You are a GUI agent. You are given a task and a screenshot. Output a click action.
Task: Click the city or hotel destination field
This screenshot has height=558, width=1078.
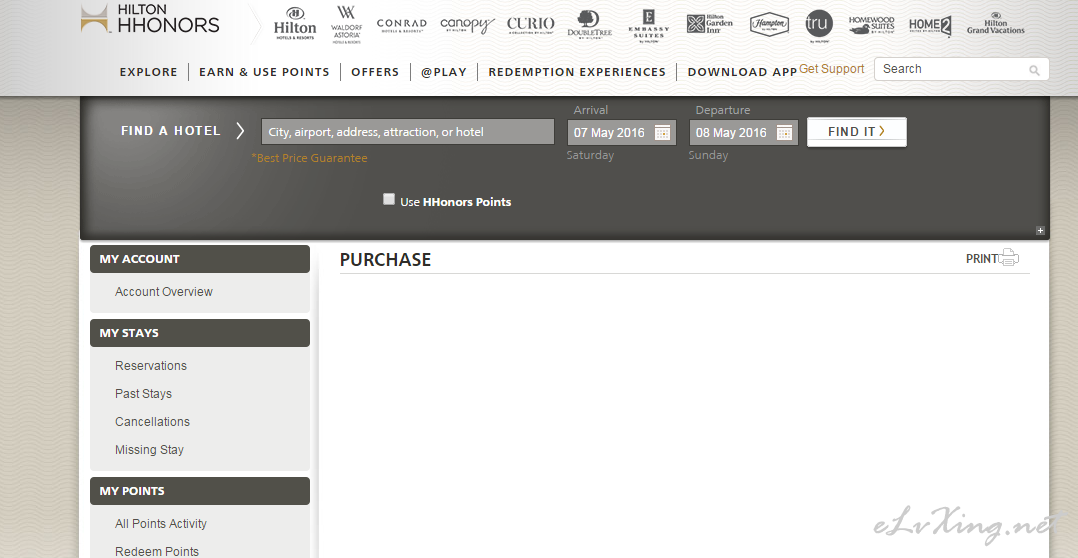(x=408, y=132)
